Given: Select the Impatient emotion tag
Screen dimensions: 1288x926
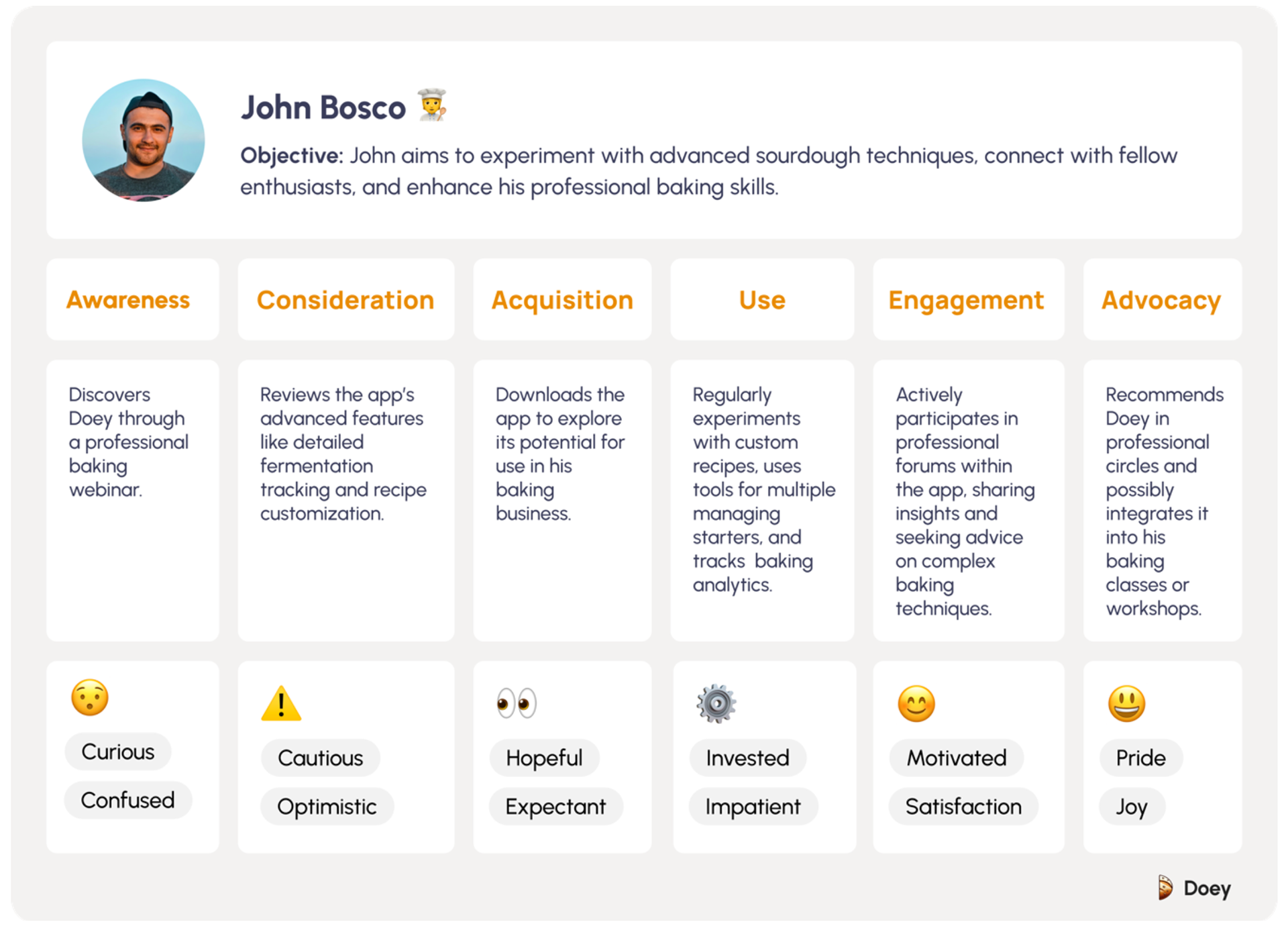Looking at the screenshot, I should [753, 806].
